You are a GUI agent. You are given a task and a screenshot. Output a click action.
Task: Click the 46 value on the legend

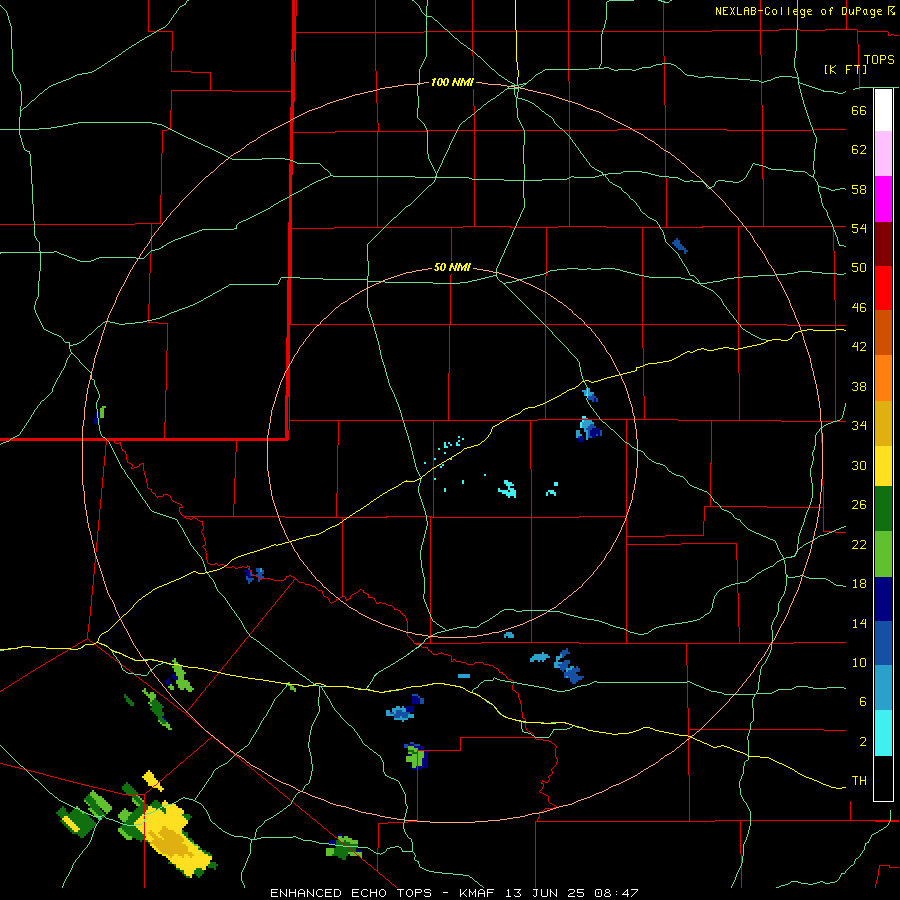(859, 308)
